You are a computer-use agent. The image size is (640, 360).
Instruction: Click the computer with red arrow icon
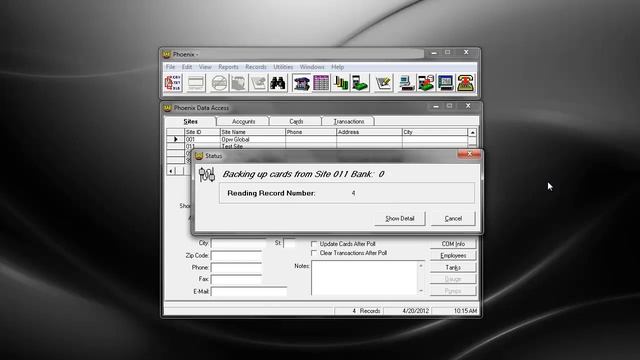pos(426,83)
